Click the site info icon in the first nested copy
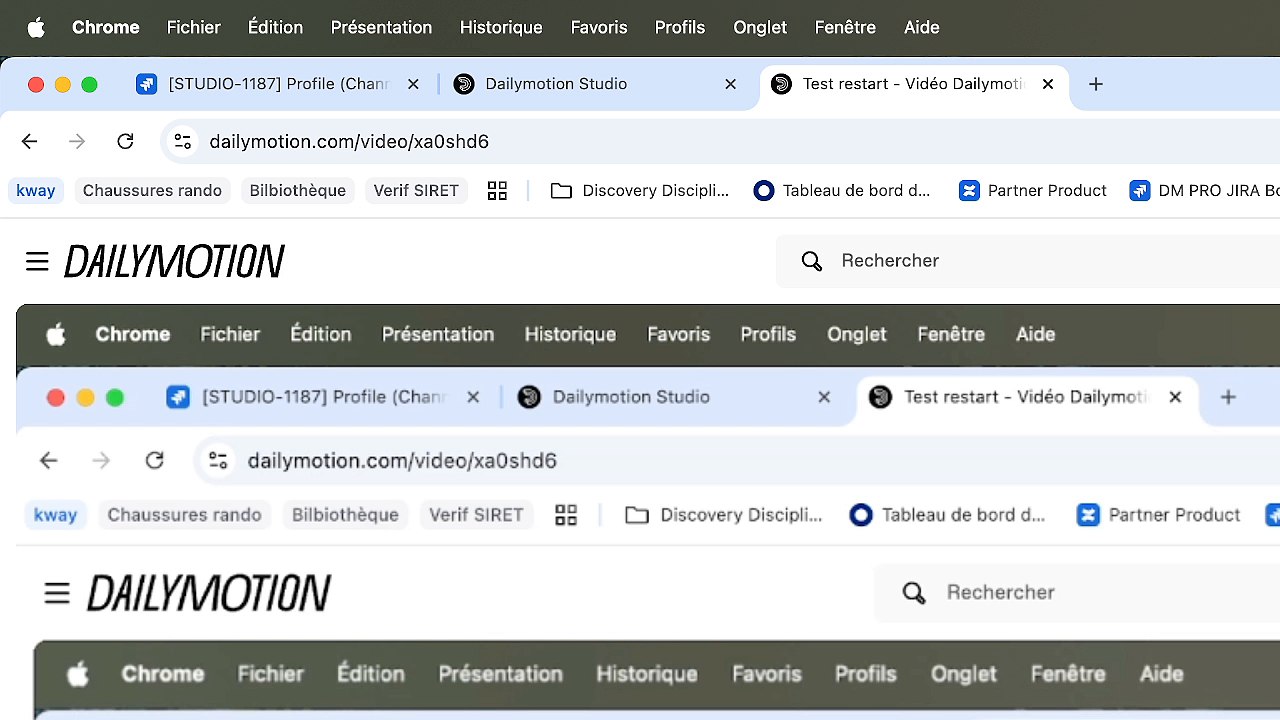Viewport: 1280px width, 720px height. point(218,460)
